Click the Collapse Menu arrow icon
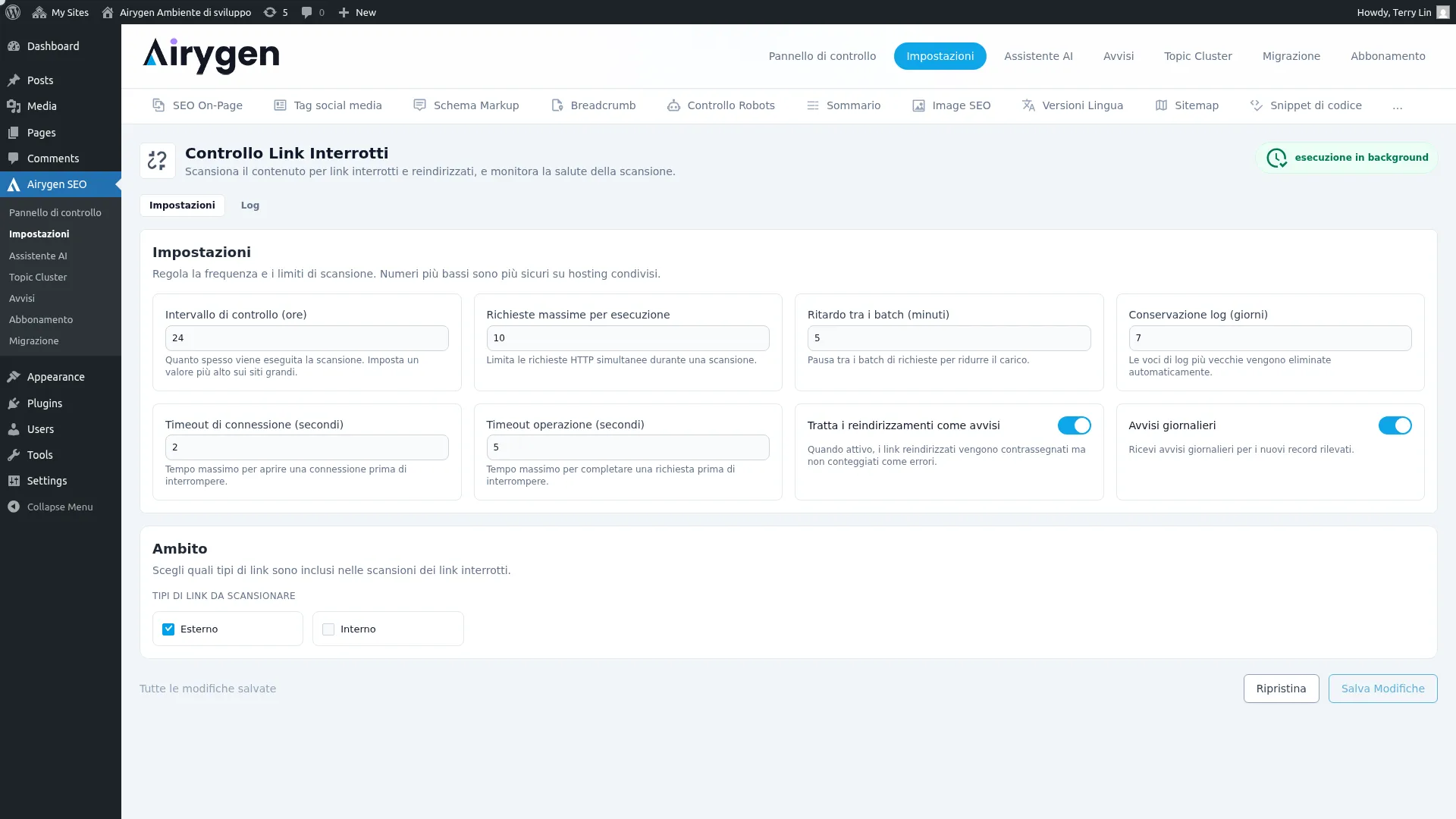1456x819 pixels. (x=14, y=507)
